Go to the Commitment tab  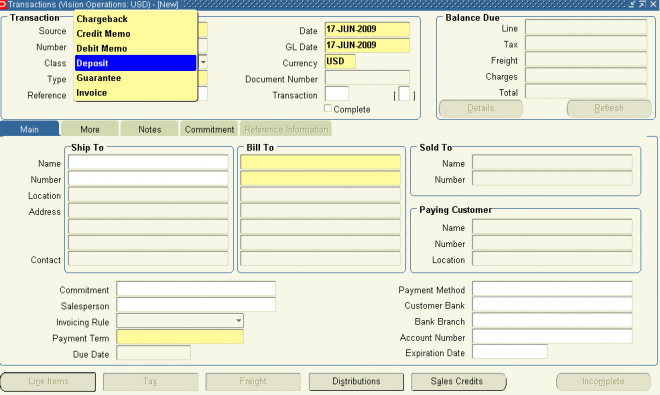pos(209,129)
